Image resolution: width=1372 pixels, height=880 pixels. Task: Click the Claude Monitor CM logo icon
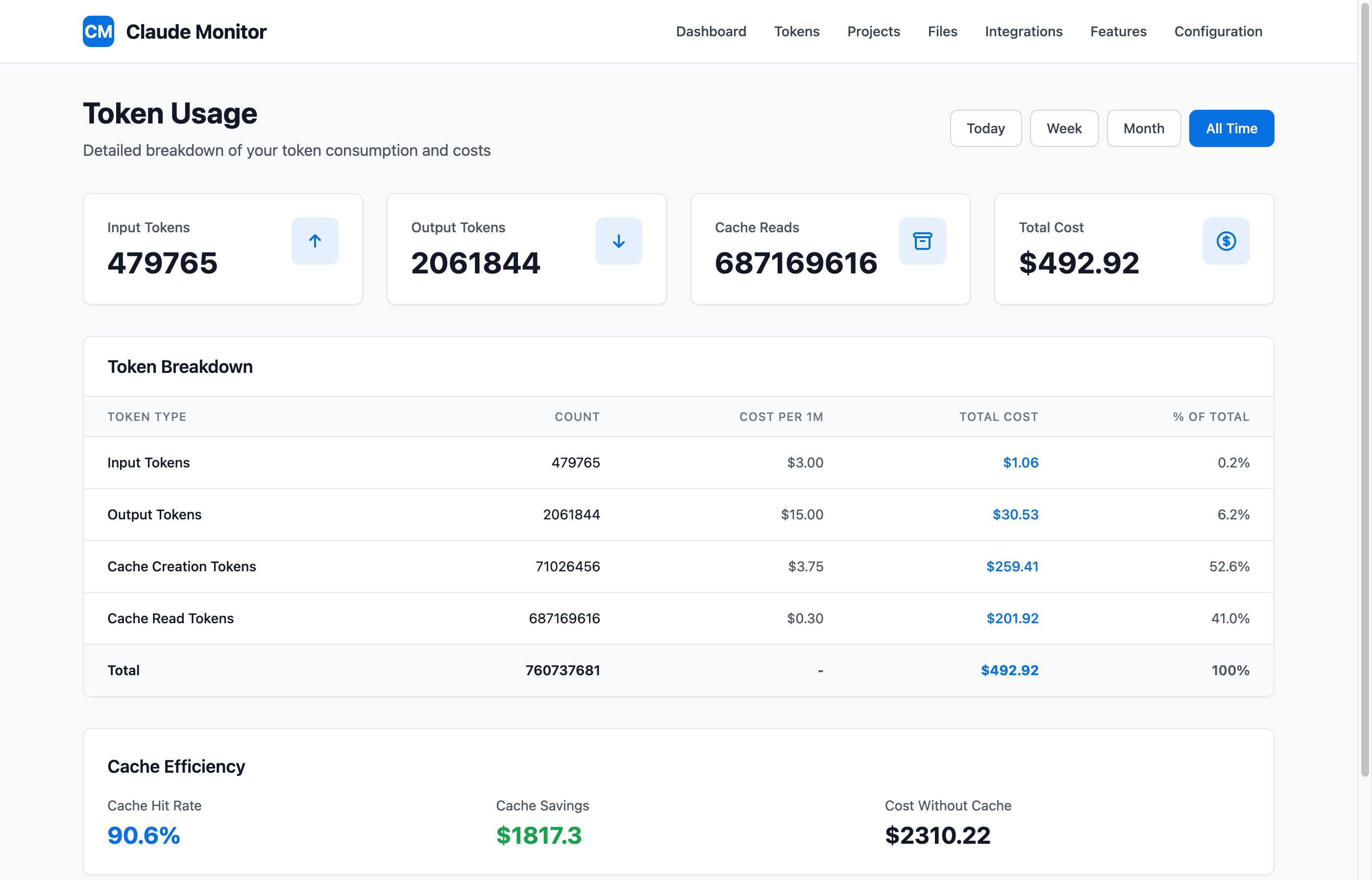point(98,31)
